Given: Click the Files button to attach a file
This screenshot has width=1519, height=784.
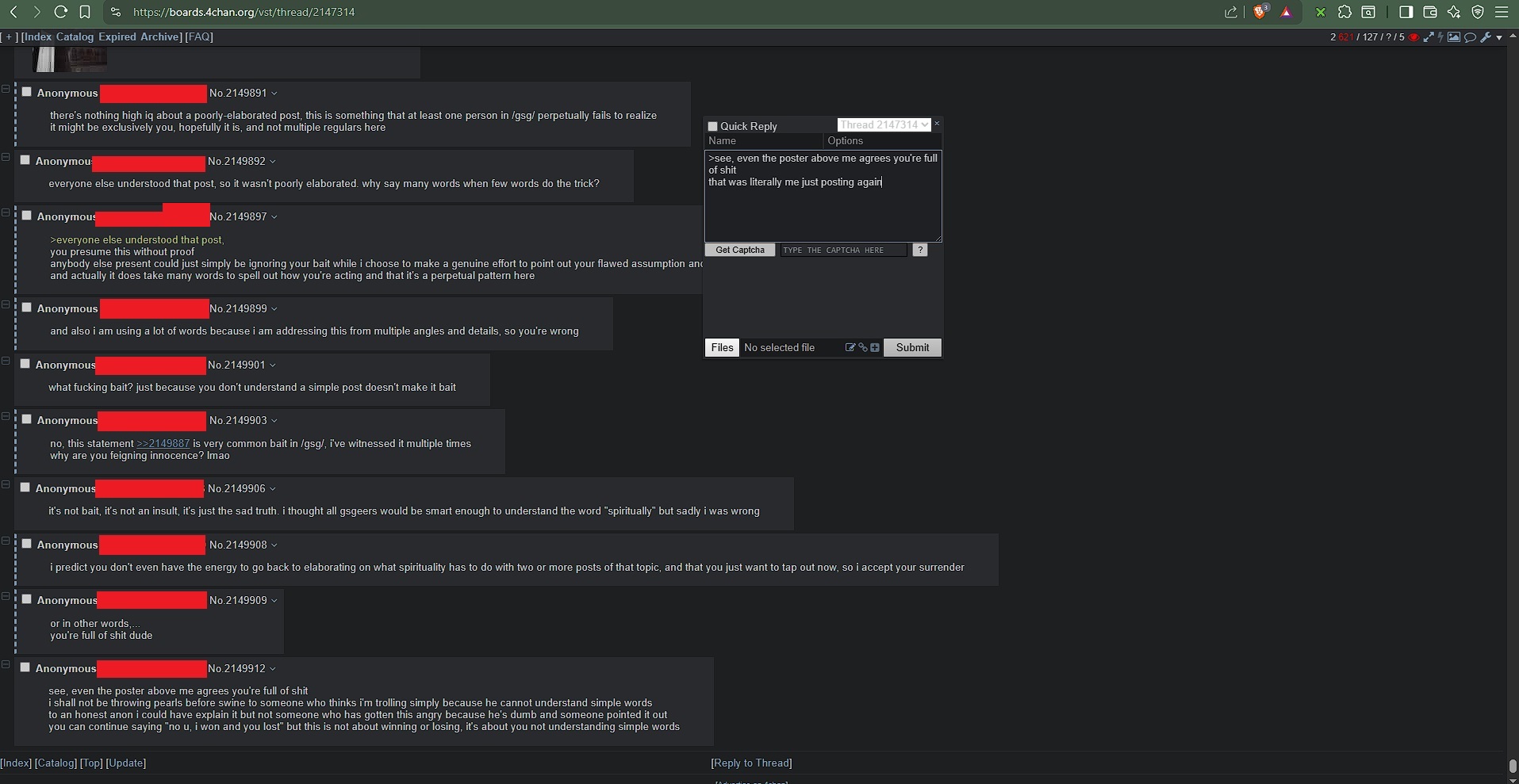Looking at the screenshot, I should tap(722, 347).
